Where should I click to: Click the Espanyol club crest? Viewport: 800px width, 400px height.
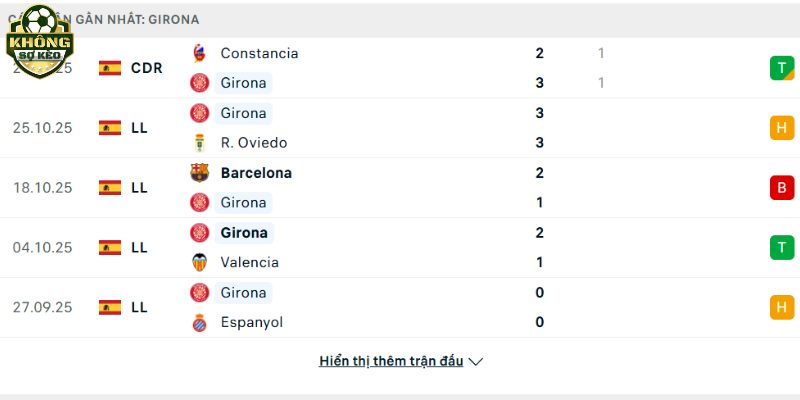click(200, 323)
